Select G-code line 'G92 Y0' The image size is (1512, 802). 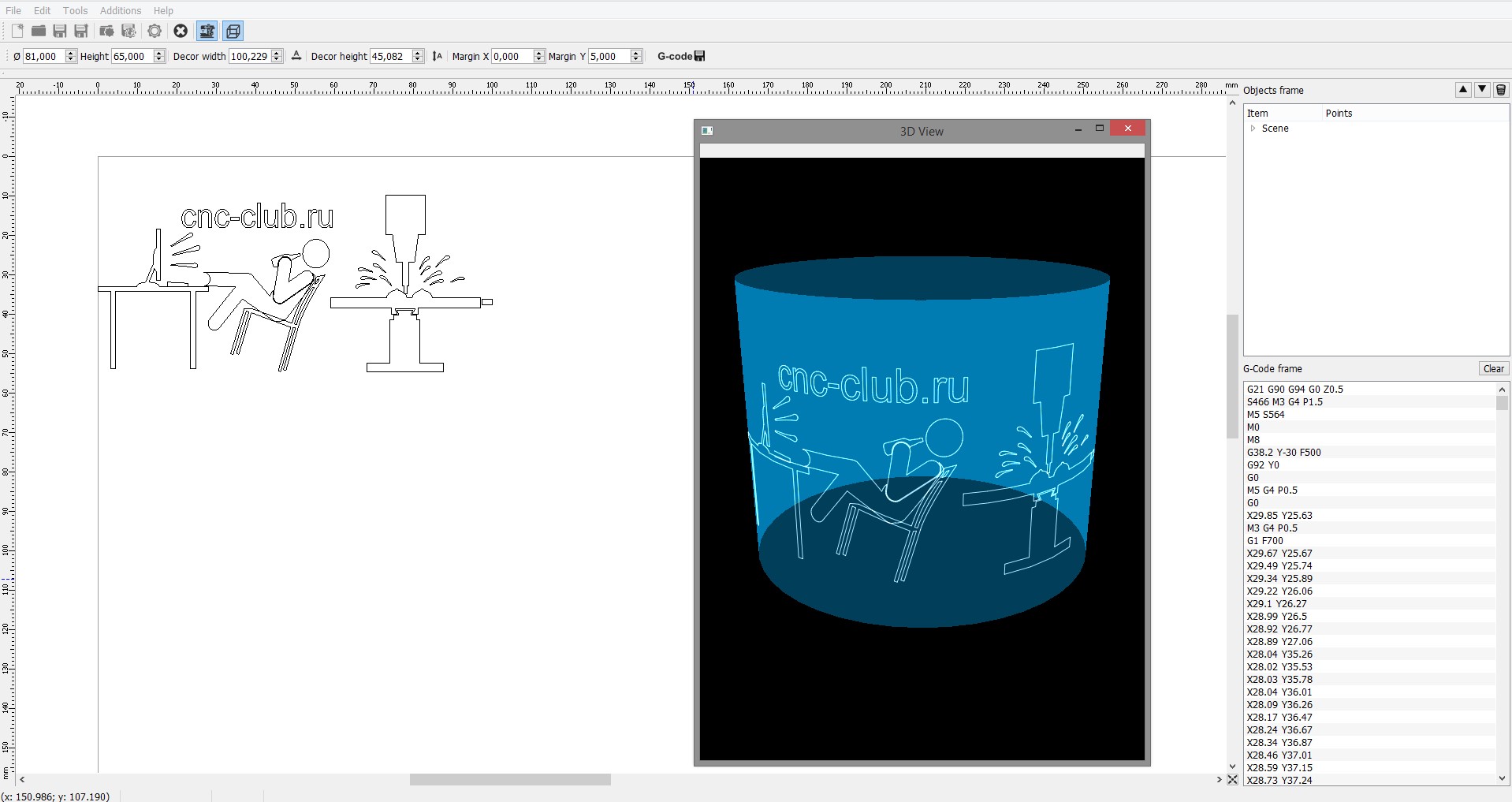1370,465
